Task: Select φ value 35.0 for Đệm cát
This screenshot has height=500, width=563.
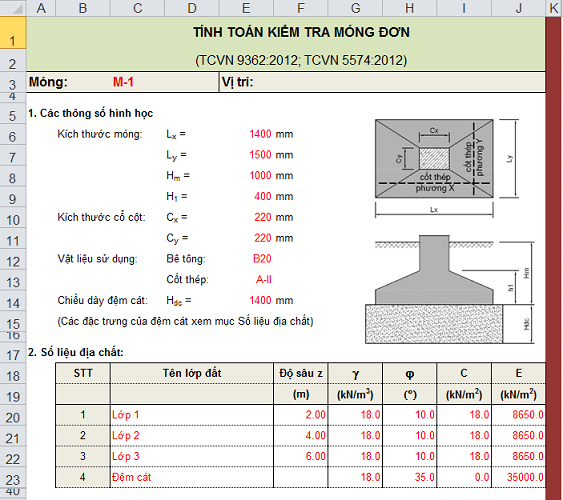Action: [410, 477]
